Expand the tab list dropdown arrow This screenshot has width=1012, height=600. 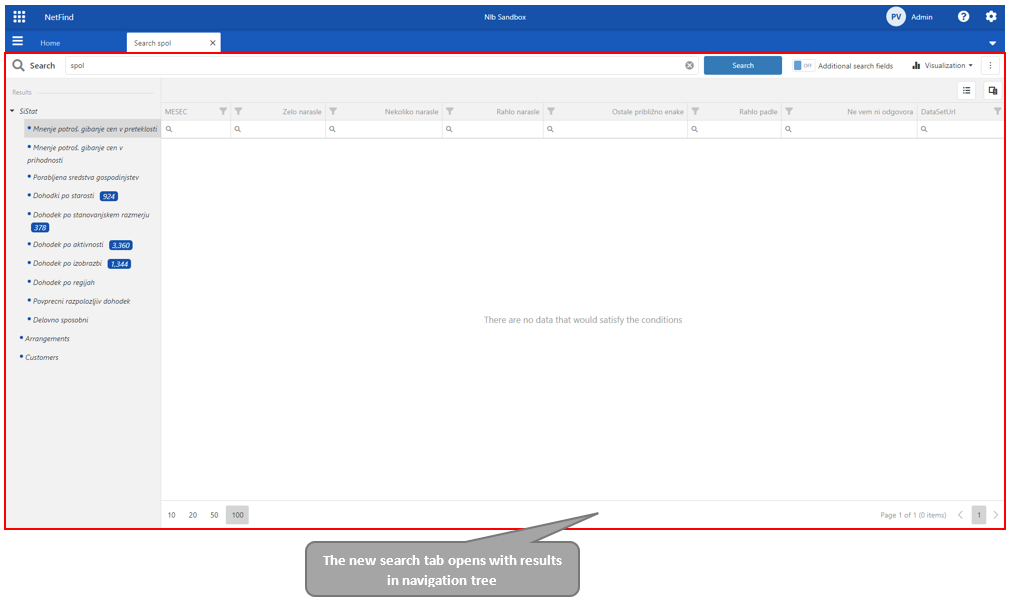(x=992, y=43)
